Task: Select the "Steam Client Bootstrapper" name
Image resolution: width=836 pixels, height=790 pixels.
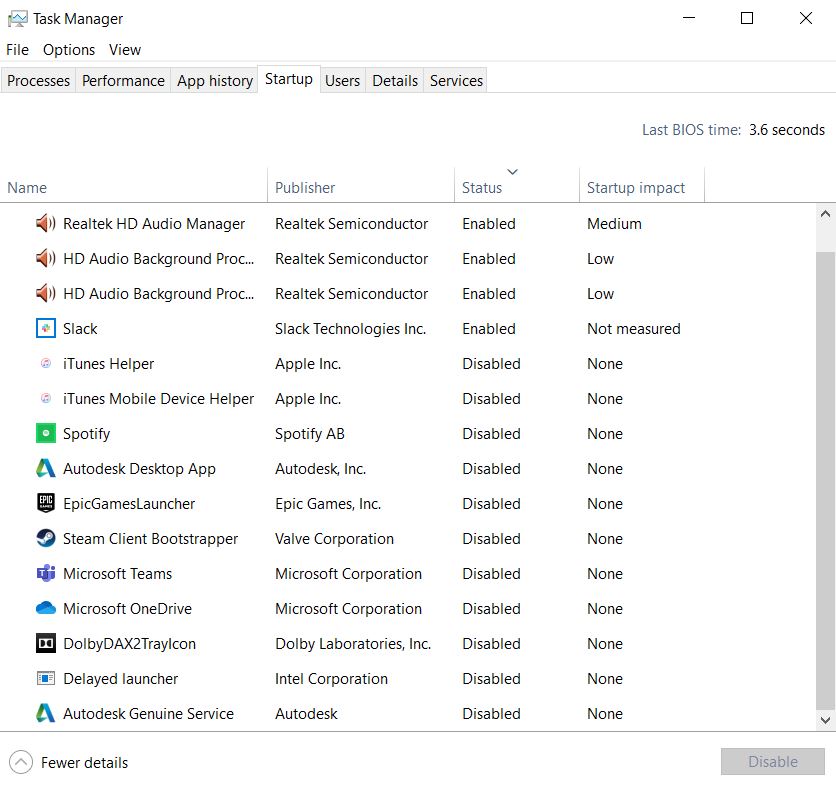Action: pyautogui.click(x=150, y=539)
